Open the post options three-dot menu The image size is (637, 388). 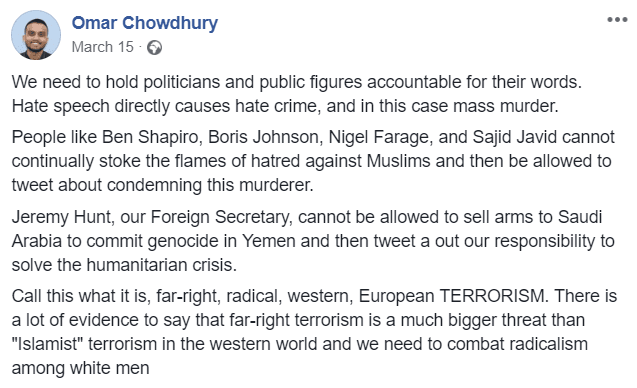click(617, 20)
